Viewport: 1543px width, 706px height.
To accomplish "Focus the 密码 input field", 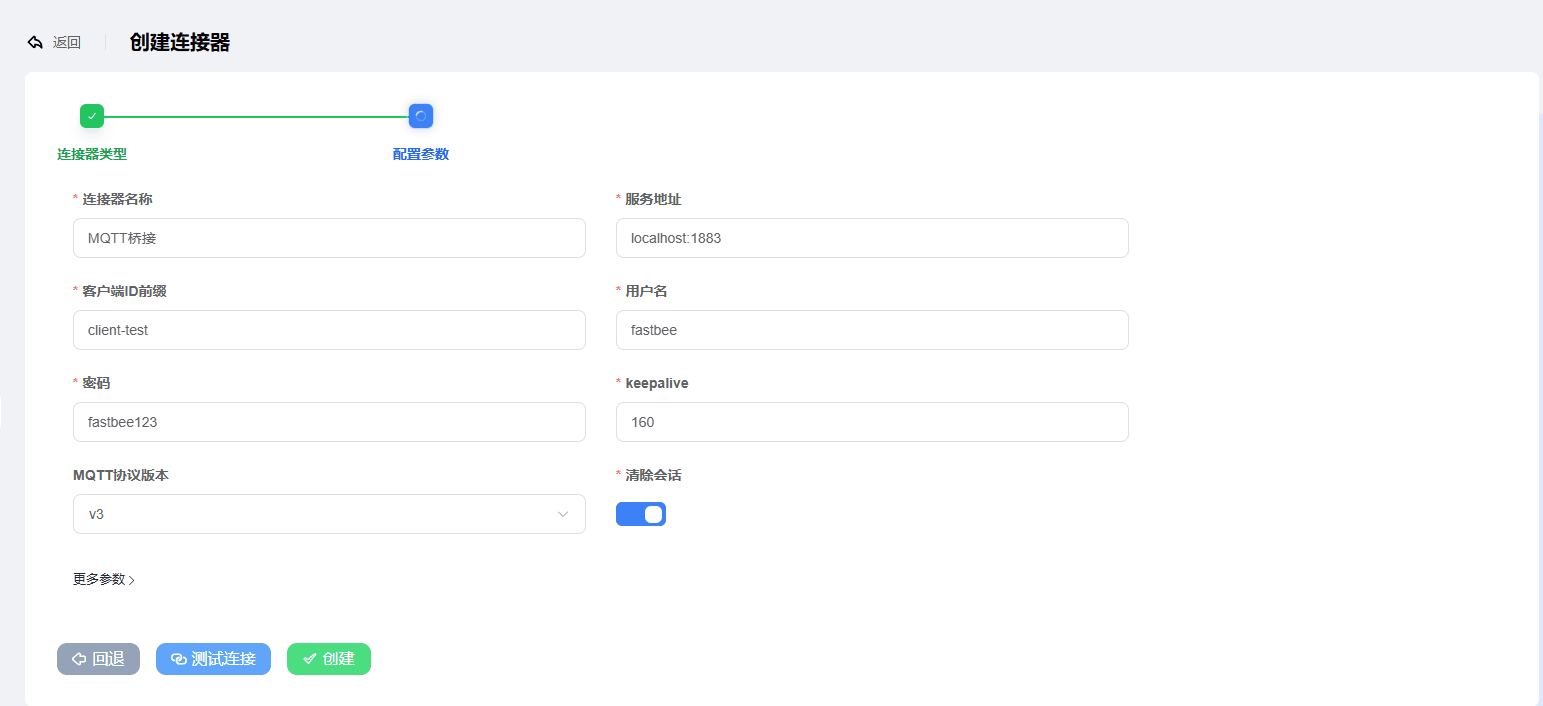I will point(329,422).
